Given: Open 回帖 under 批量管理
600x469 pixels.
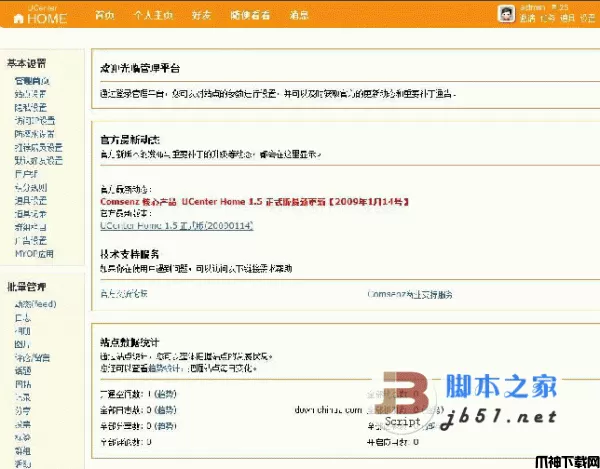Looking at the screenshot, I should 23,384.
